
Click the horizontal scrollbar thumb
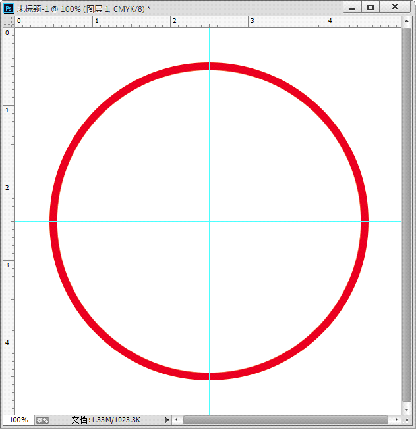[286, 420]
